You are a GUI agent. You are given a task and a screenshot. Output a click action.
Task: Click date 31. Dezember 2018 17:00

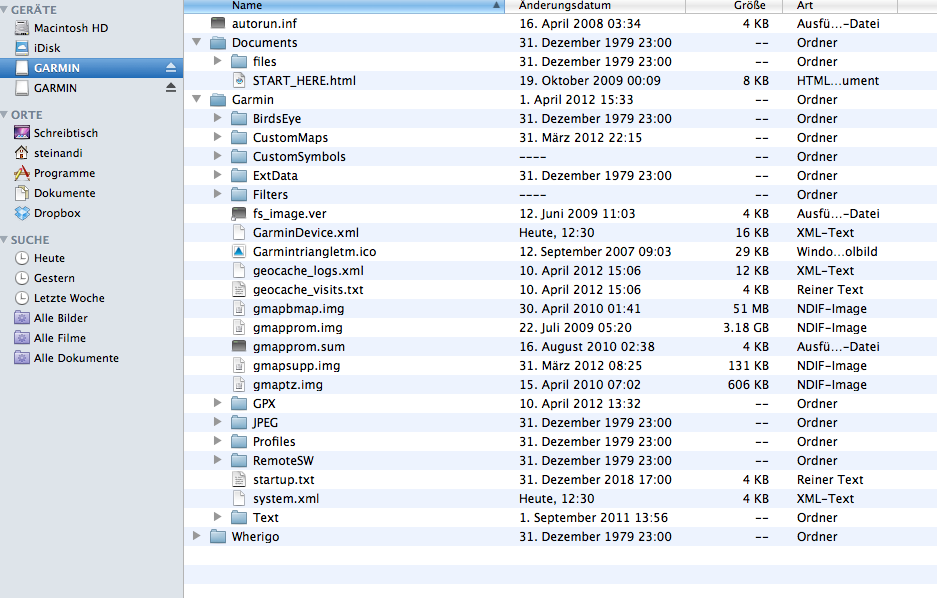[x=595, y=480]
